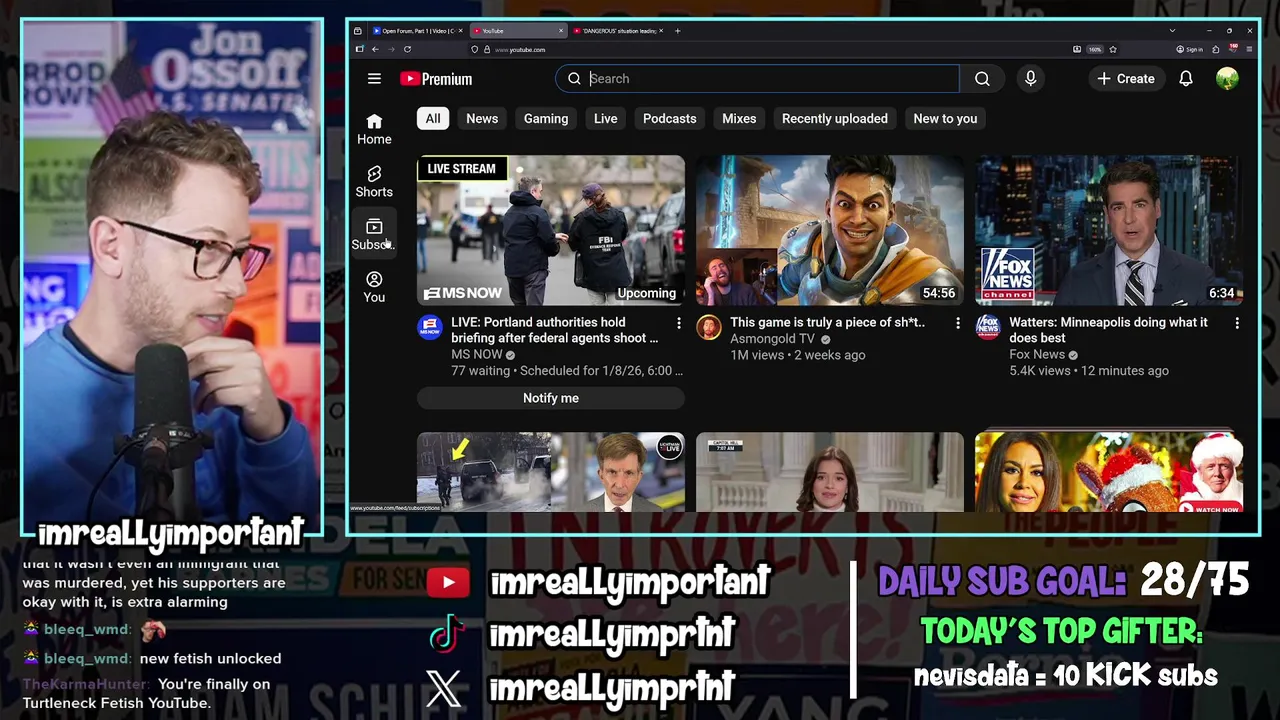Click '77 waiting • Scheduled for 1/8/26' text
This screenshot has width=1280, height=720.
[x=567, y=371]
